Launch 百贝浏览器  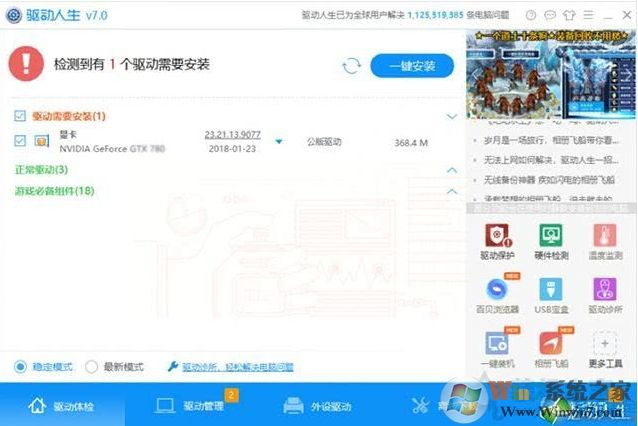tap(497, 295)
